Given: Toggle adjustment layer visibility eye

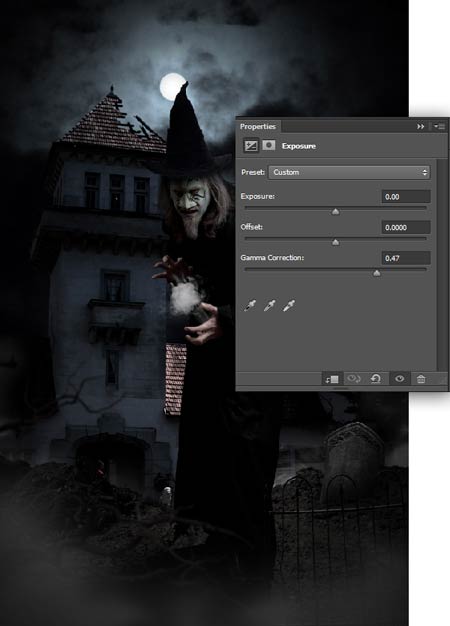Looking at the screenshot, I should click(x=400, y=378).
